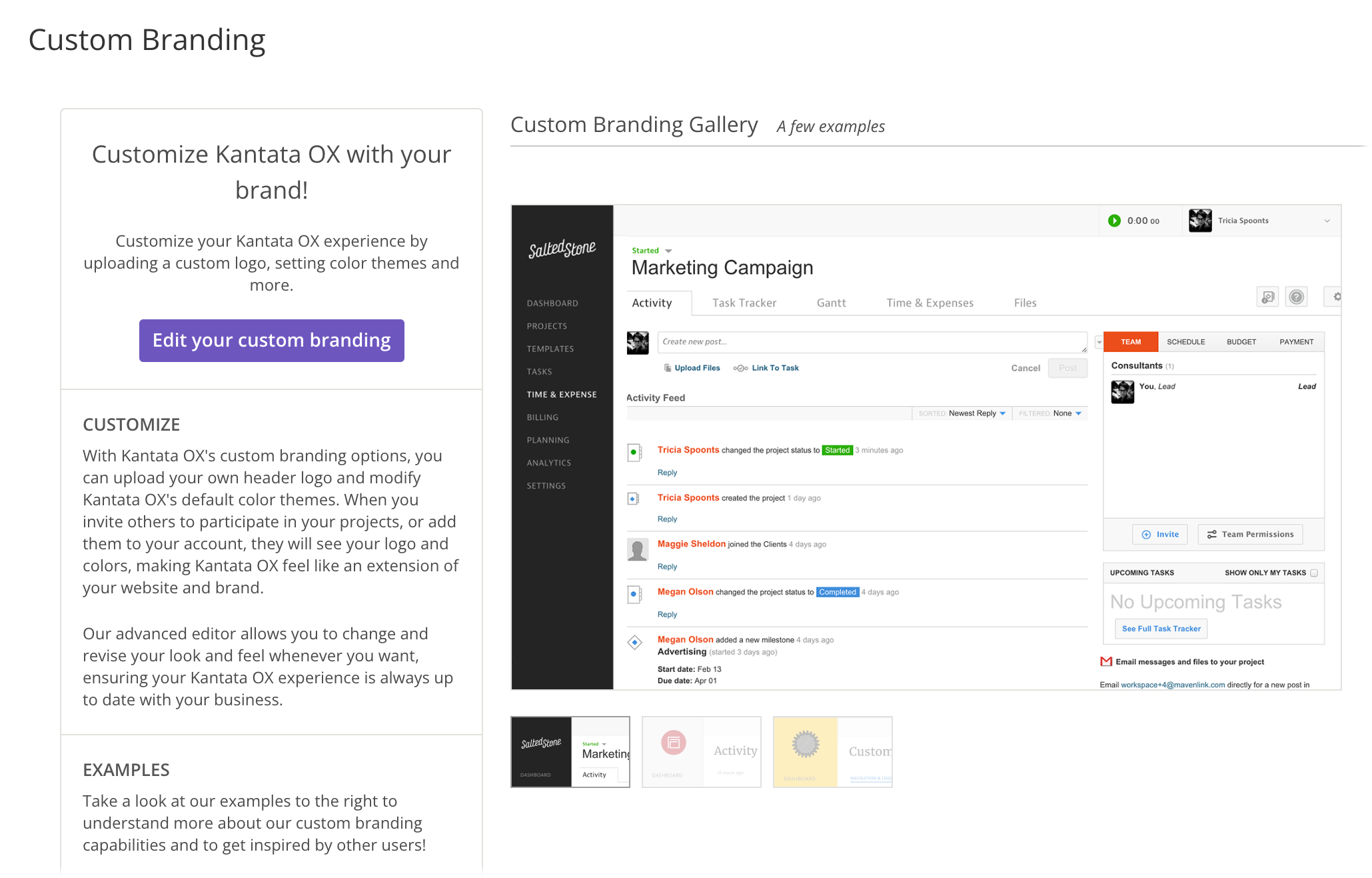The width and height of the screenshot is (1372, 878).
Task: Start the green timer play icon
Action: [x=1114, y=221]
